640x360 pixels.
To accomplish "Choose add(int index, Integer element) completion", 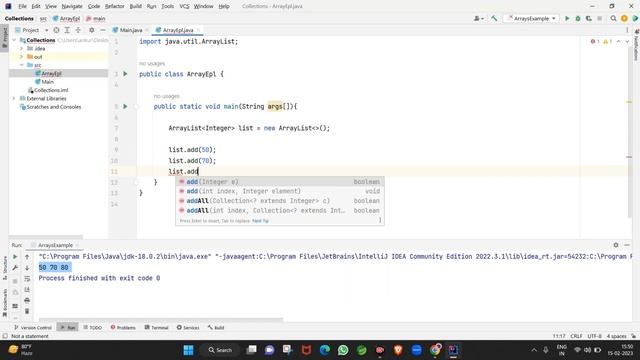I will click(280, 191).
